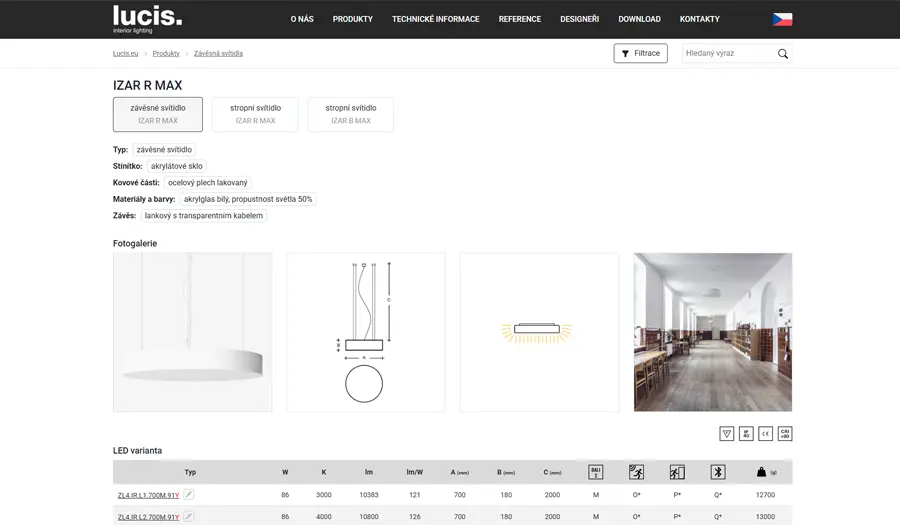Select the závěsné svítidlo IZAR R MAX variant

pyautogui.click(x=158, y=114)
